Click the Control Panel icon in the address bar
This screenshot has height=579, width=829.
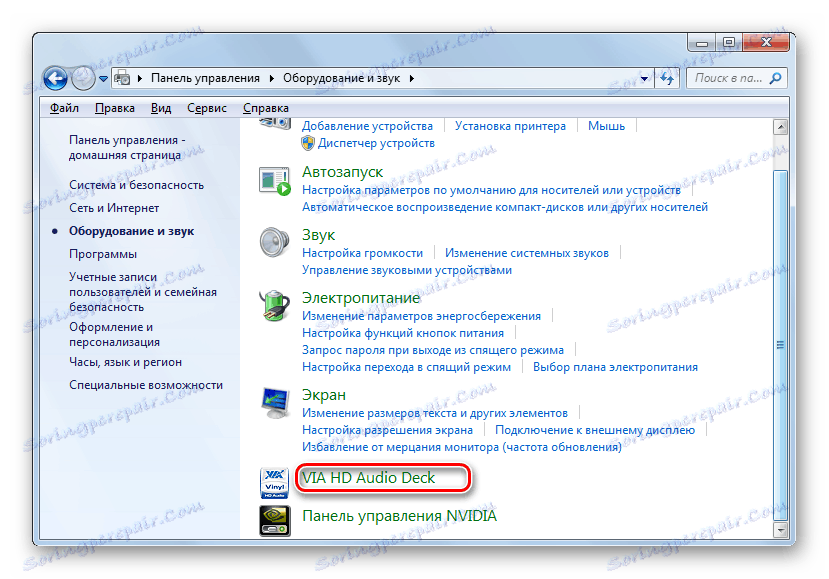(122, 78)
